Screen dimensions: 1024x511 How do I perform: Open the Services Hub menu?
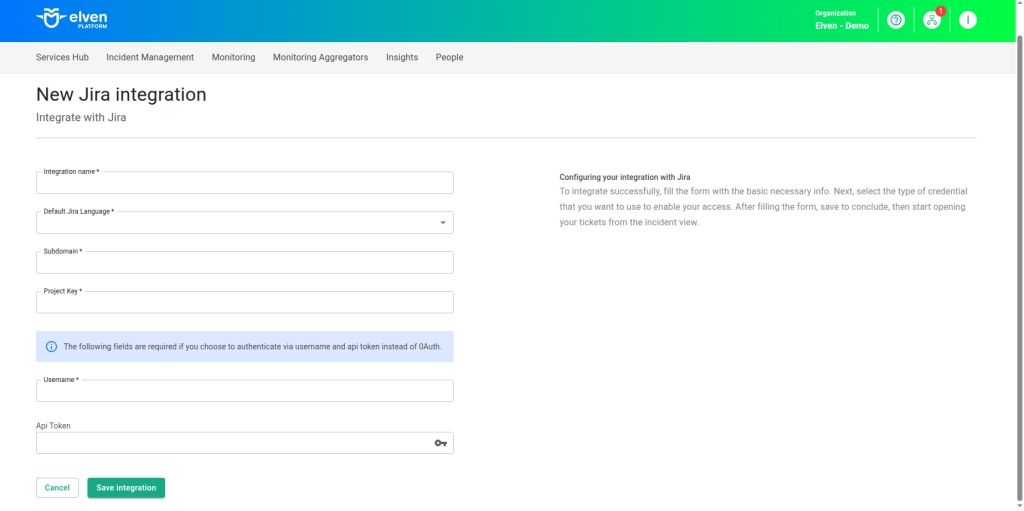tap(62, 58)
